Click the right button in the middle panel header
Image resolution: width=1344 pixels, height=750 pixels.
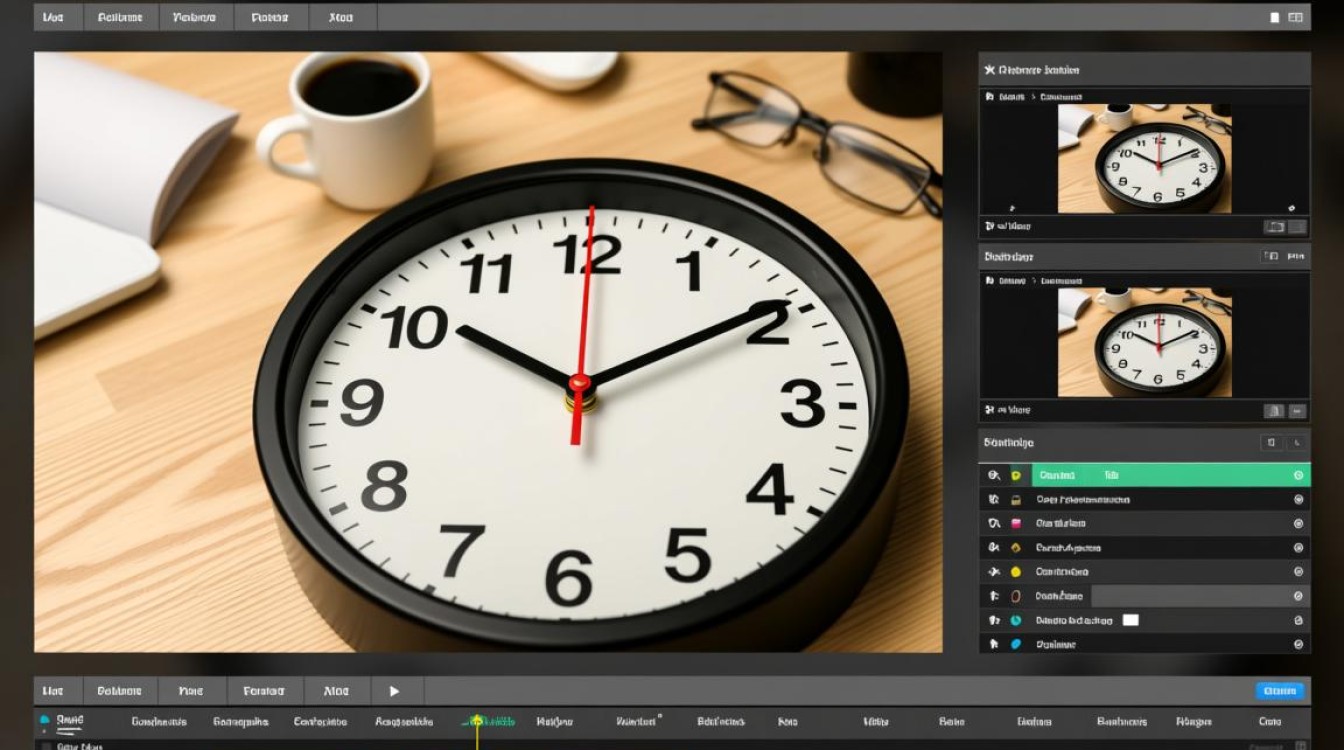pos(1296,257)
